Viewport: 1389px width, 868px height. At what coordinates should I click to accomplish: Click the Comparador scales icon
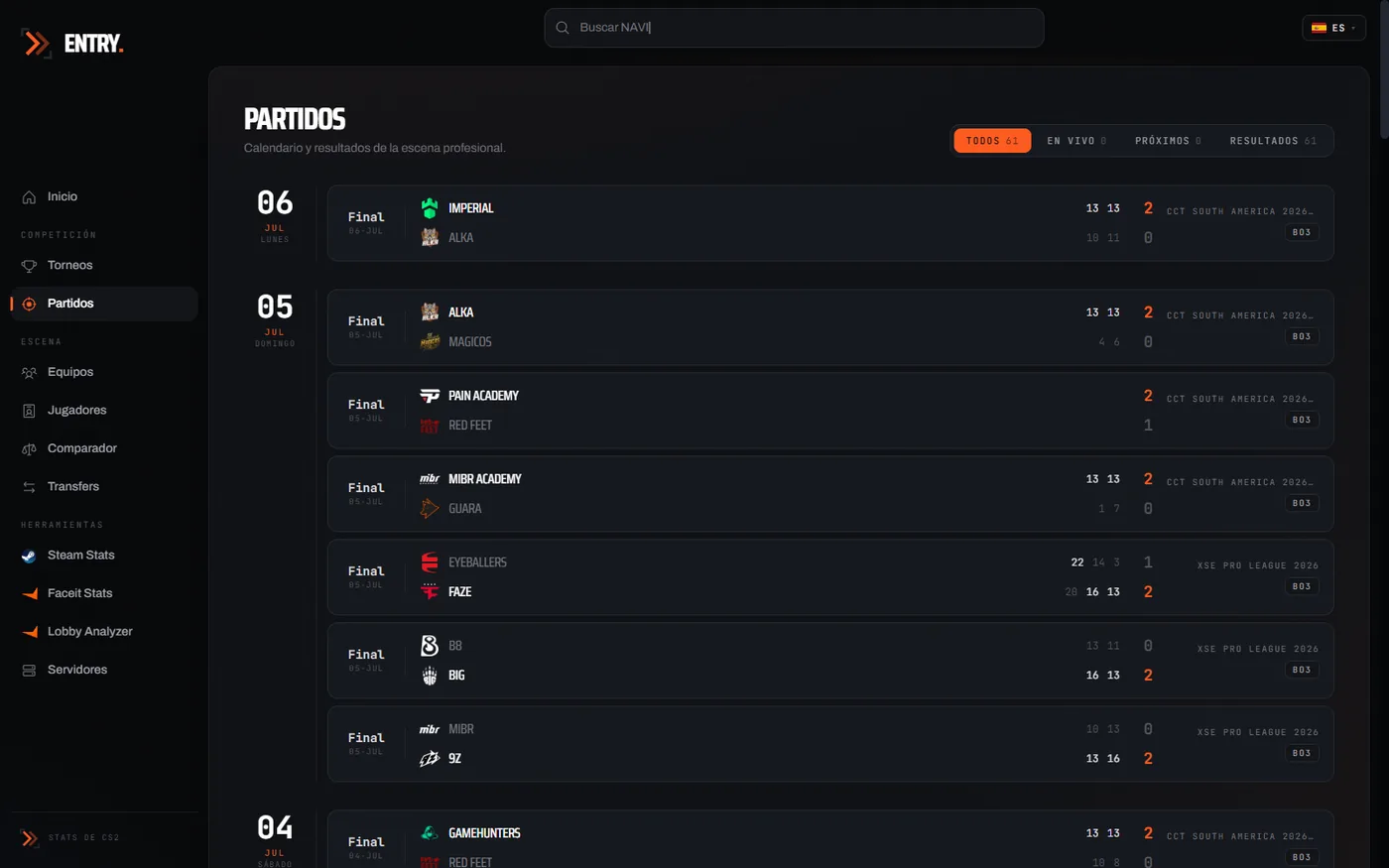[x=29, y=449]
